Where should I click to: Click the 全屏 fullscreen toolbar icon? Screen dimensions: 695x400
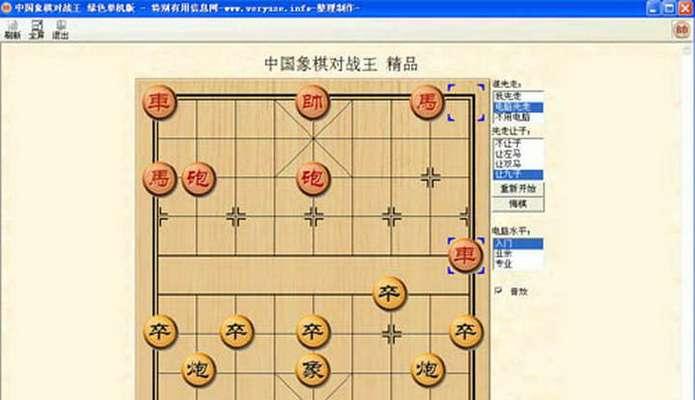[x=36, y=29]
